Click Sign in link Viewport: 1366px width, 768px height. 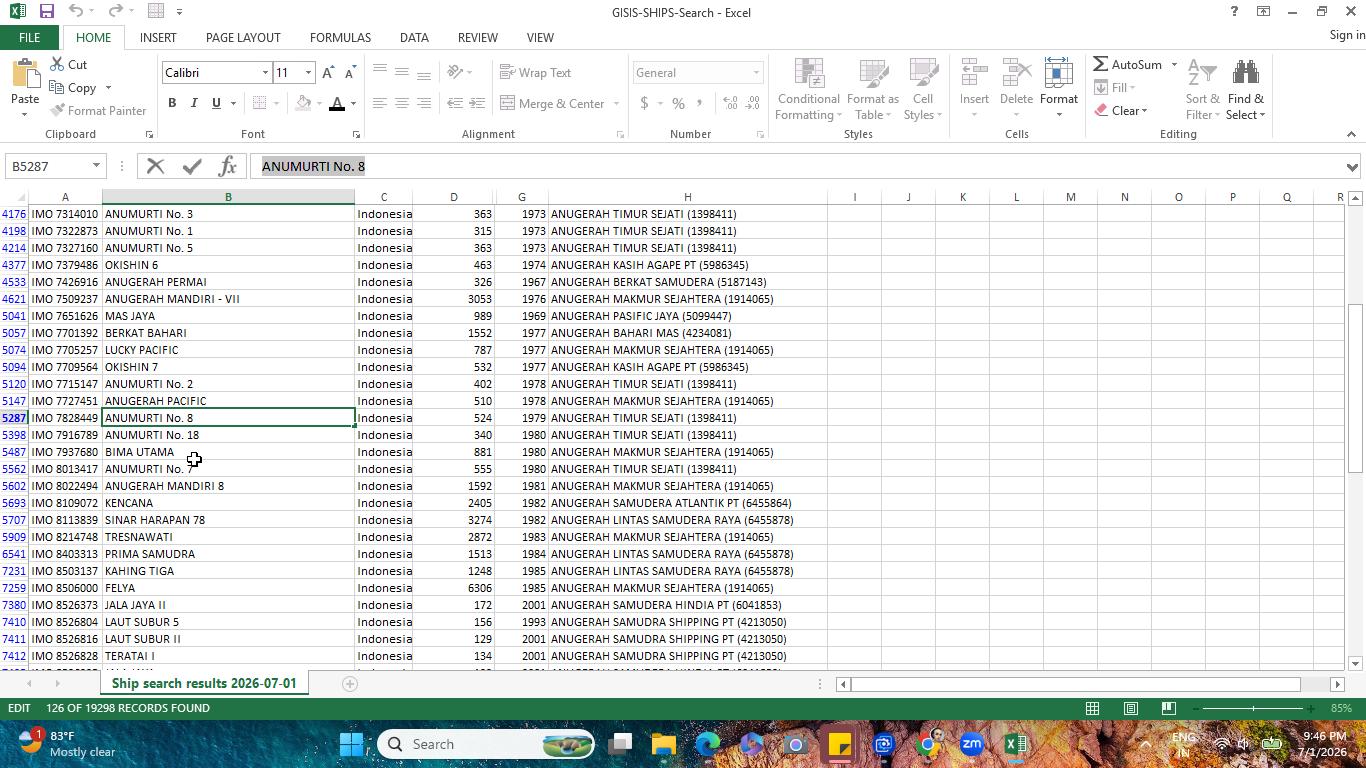click(x=1347, y=35)
